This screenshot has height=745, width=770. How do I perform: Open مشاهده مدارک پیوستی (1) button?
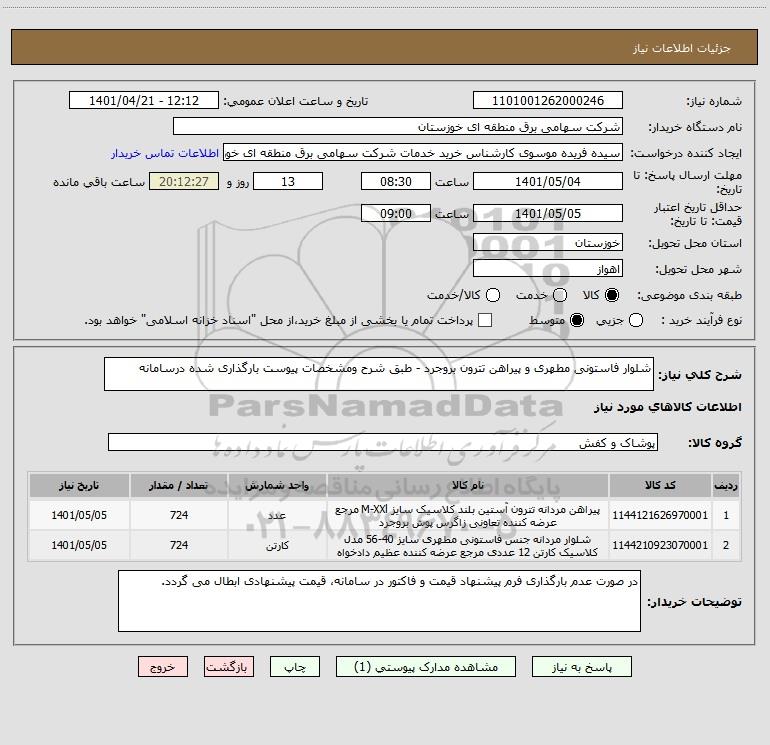tap(426, 667)
